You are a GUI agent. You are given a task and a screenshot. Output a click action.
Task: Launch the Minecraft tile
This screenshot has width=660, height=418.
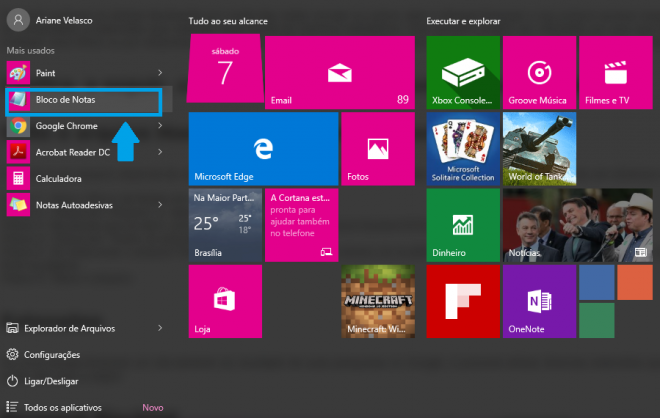pyautogui.click(x=378, y=301)
